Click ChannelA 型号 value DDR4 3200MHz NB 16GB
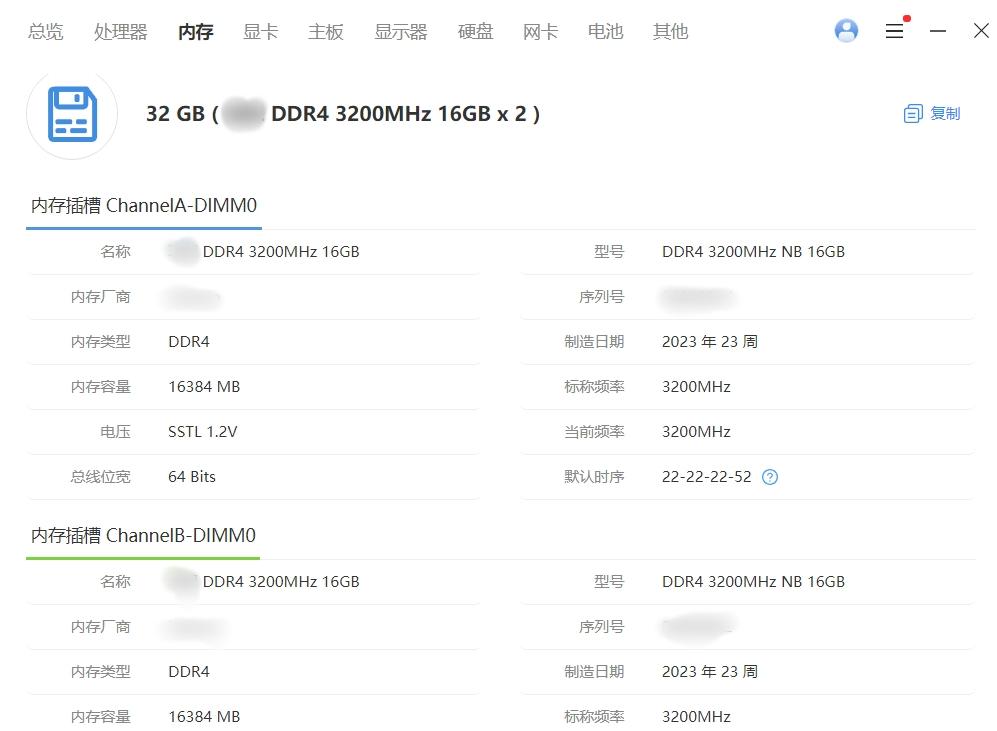The width and height of the screenshot is (997, 731). (753, 252)
